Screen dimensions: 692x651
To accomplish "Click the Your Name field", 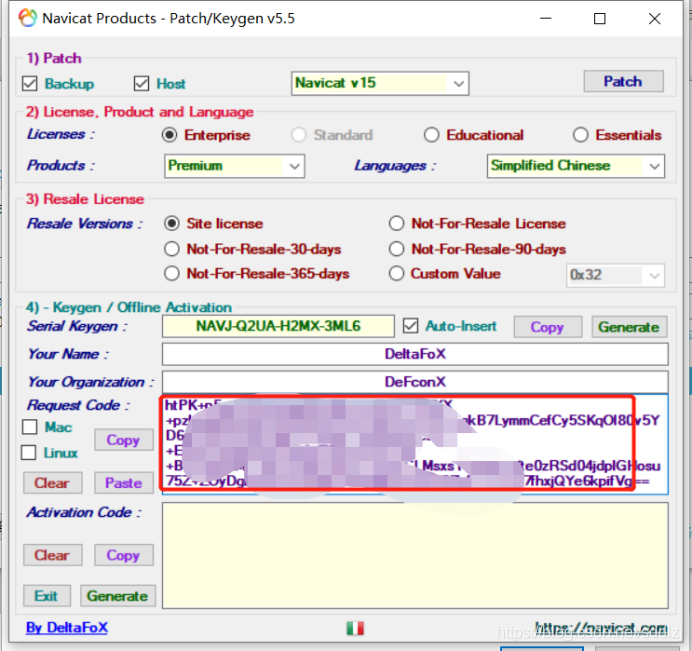I will click(415, 354).
